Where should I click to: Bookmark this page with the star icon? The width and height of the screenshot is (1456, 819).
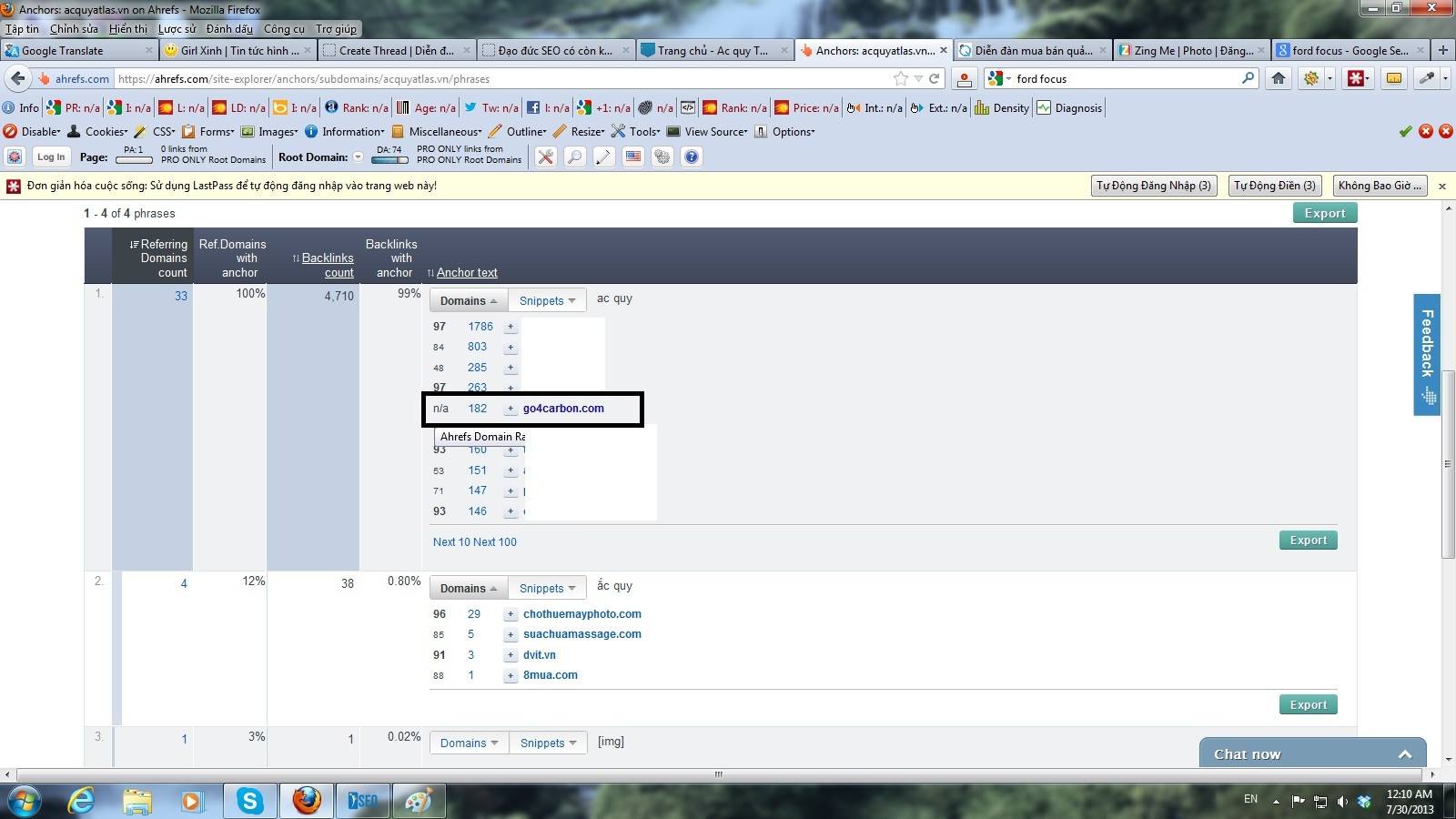tap(900, 78)
